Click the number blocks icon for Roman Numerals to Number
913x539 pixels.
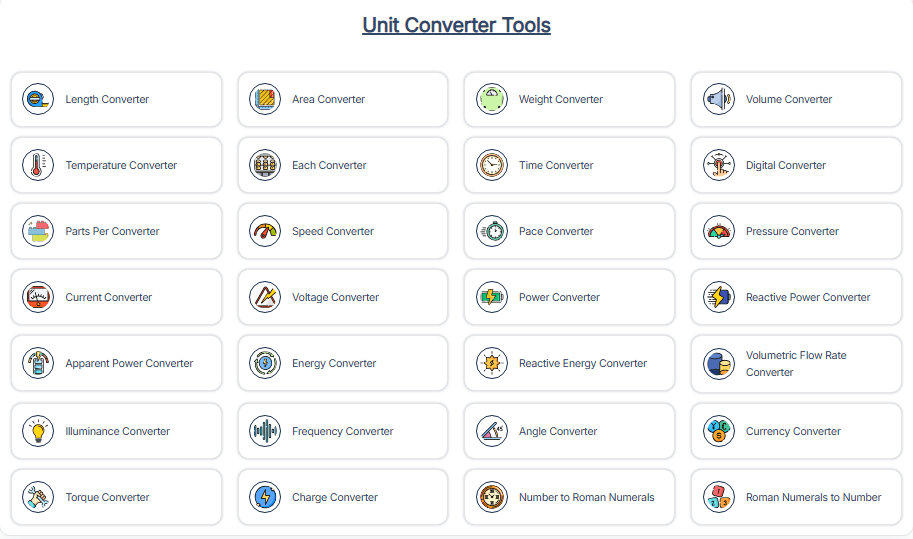pos(719,497)
